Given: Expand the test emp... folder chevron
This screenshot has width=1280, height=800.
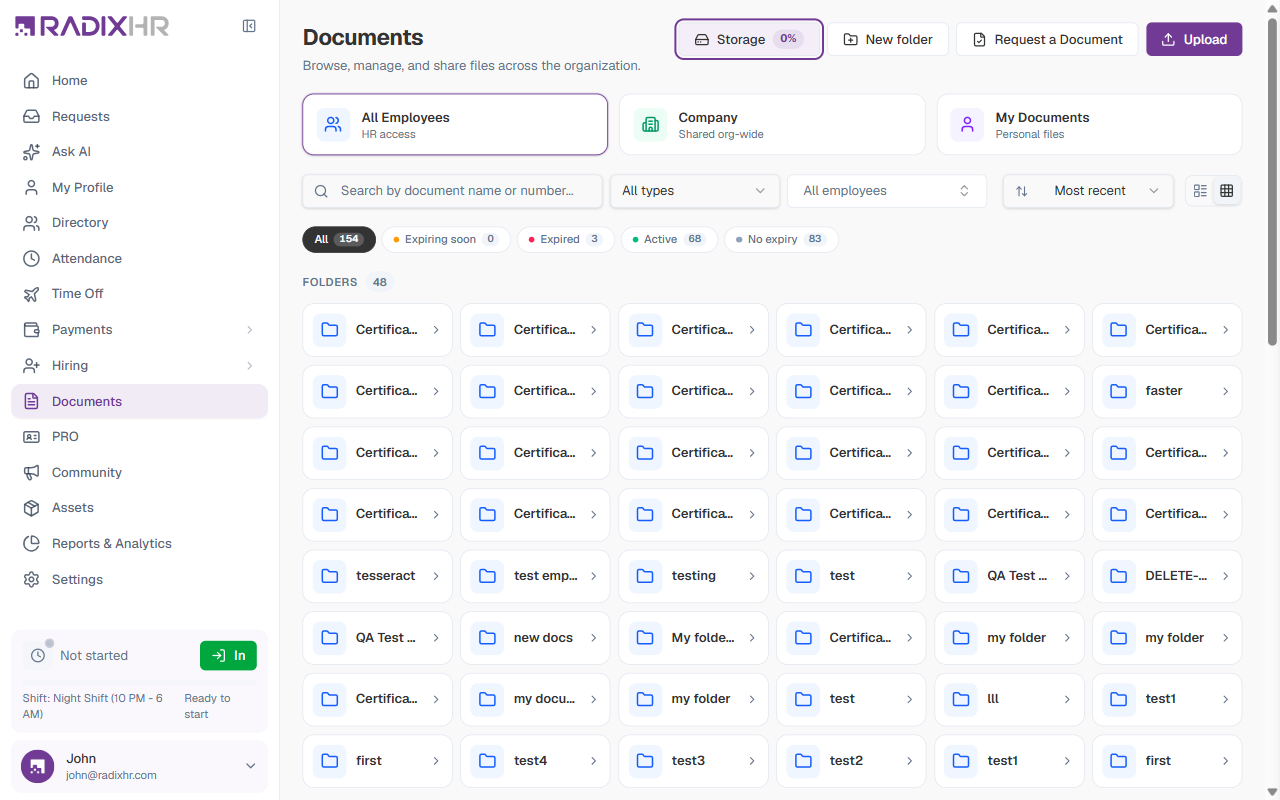Looking at the screenshot, I should point(594,576).
